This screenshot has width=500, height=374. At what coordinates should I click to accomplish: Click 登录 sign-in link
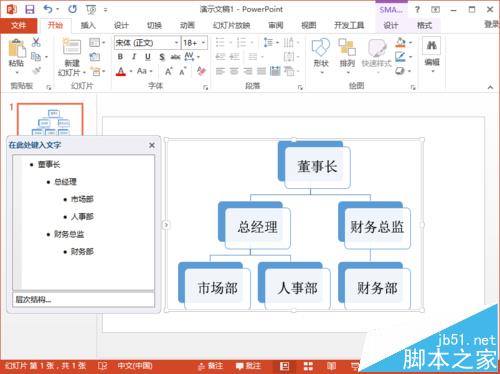click(x=492, y=24)
